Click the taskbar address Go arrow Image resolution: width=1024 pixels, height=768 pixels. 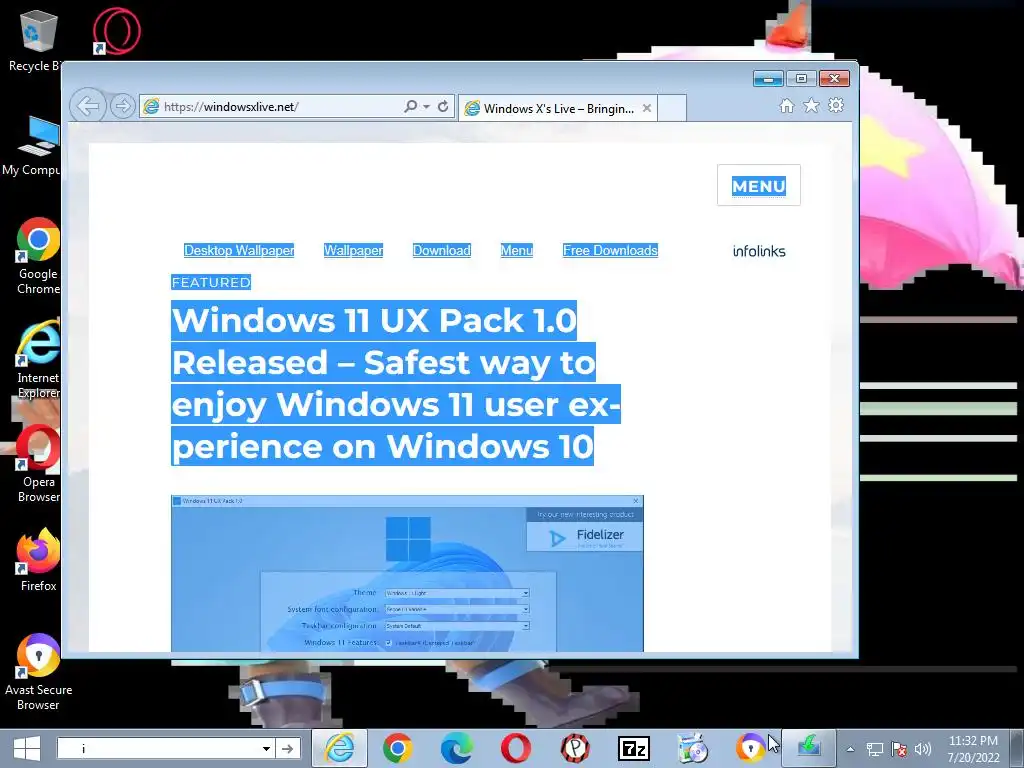pyautogui.click(x=287, y=748)
